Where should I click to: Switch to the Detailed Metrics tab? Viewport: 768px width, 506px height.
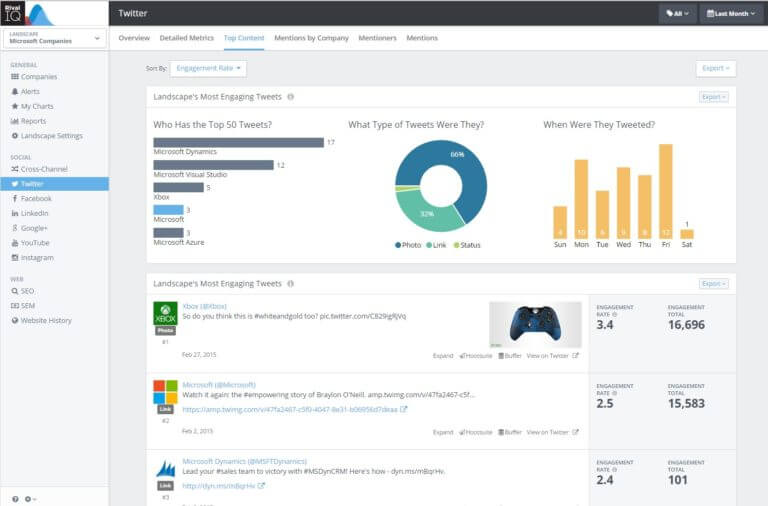click(187, 38)
